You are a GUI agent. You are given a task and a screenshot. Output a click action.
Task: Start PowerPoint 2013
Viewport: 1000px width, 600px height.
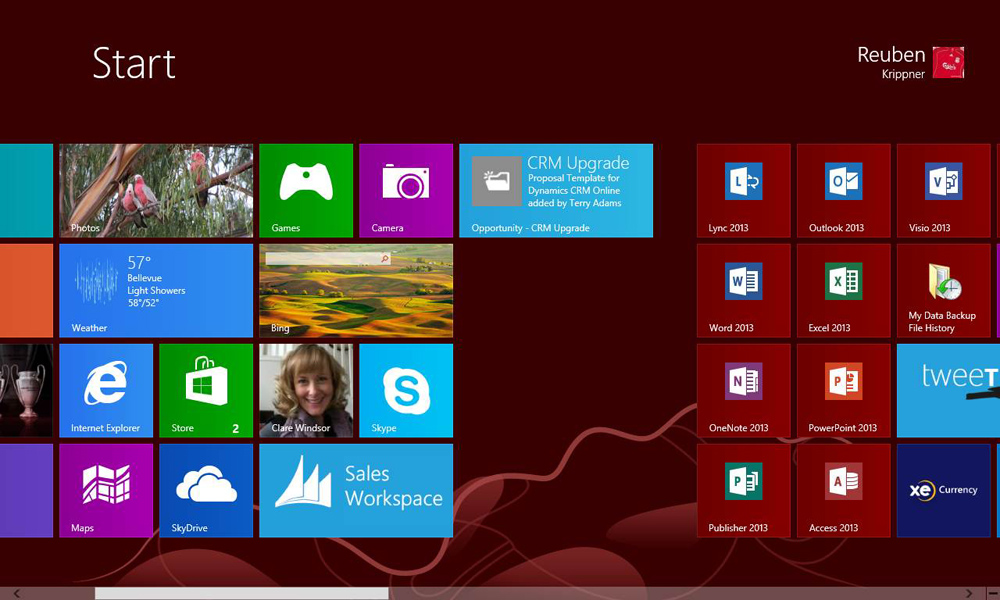(x=843, y=390)
